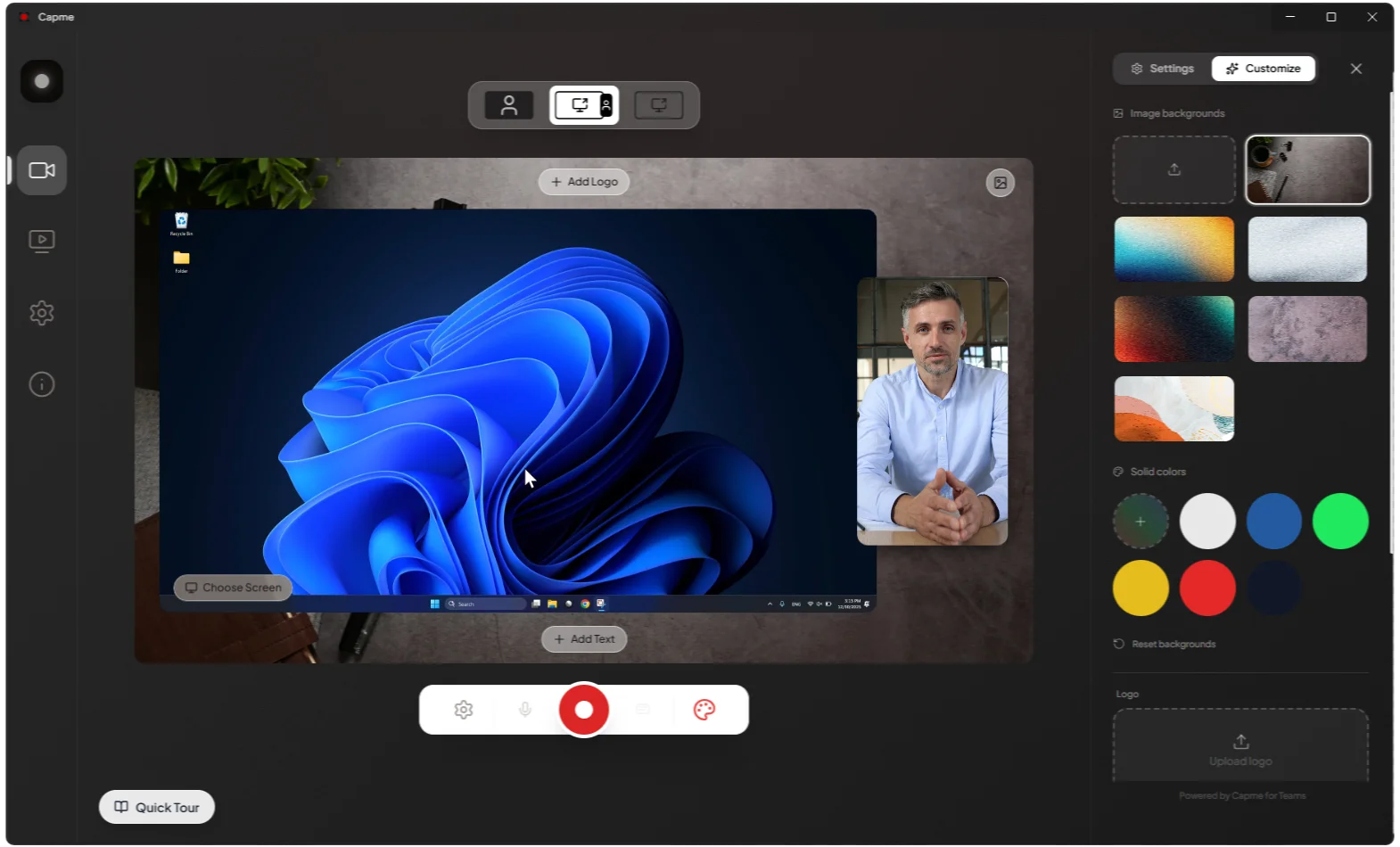Select the light white texture background

[x=1307, y=249]
